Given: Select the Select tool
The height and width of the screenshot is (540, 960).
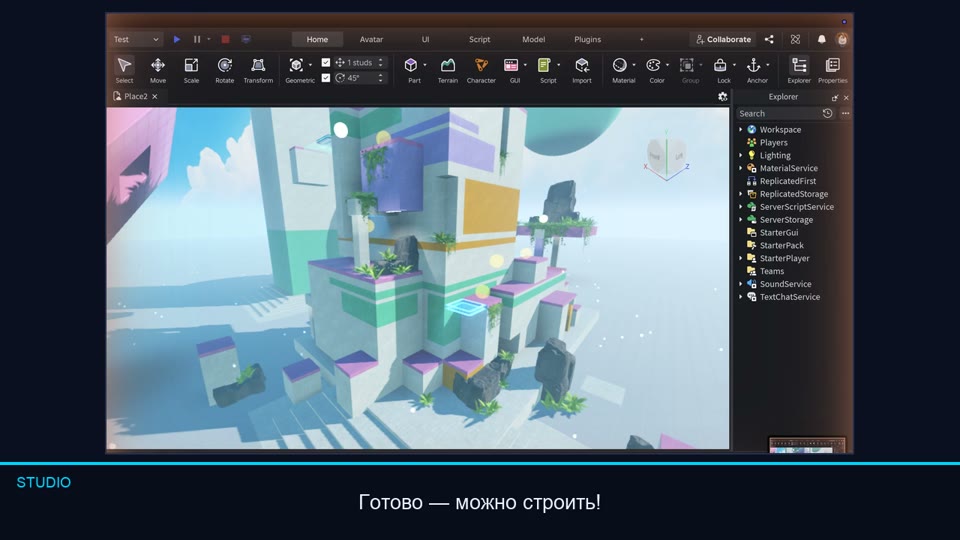Looking at the screenshot, I should coord(124,70).
